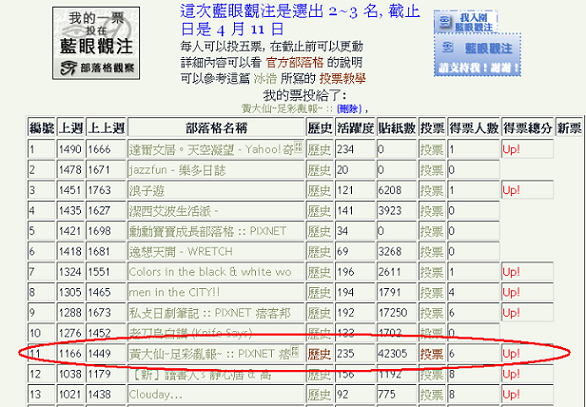Click the 藍眼觀注 請支持我 banner badge
Image resolution: width=586 pixels, height=407 pixels.
478,55
